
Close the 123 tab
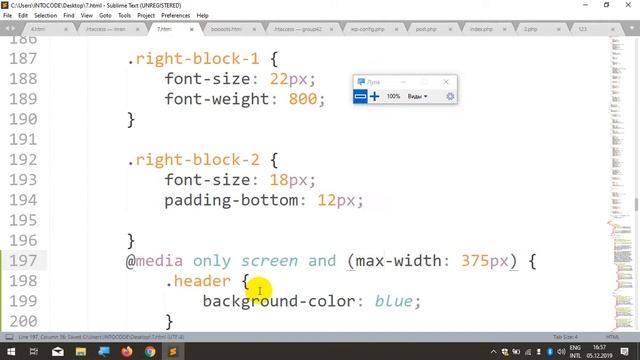[x=613, y=29]
